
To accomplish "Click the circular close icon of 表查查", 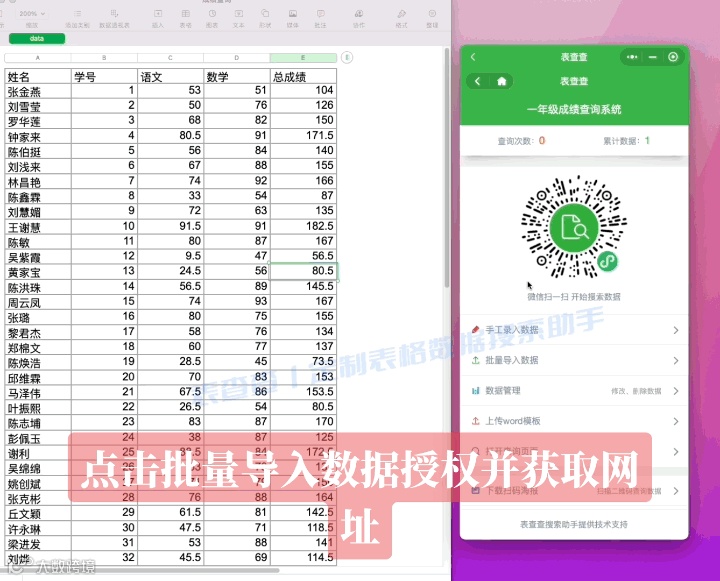I will tap(673, 57).
